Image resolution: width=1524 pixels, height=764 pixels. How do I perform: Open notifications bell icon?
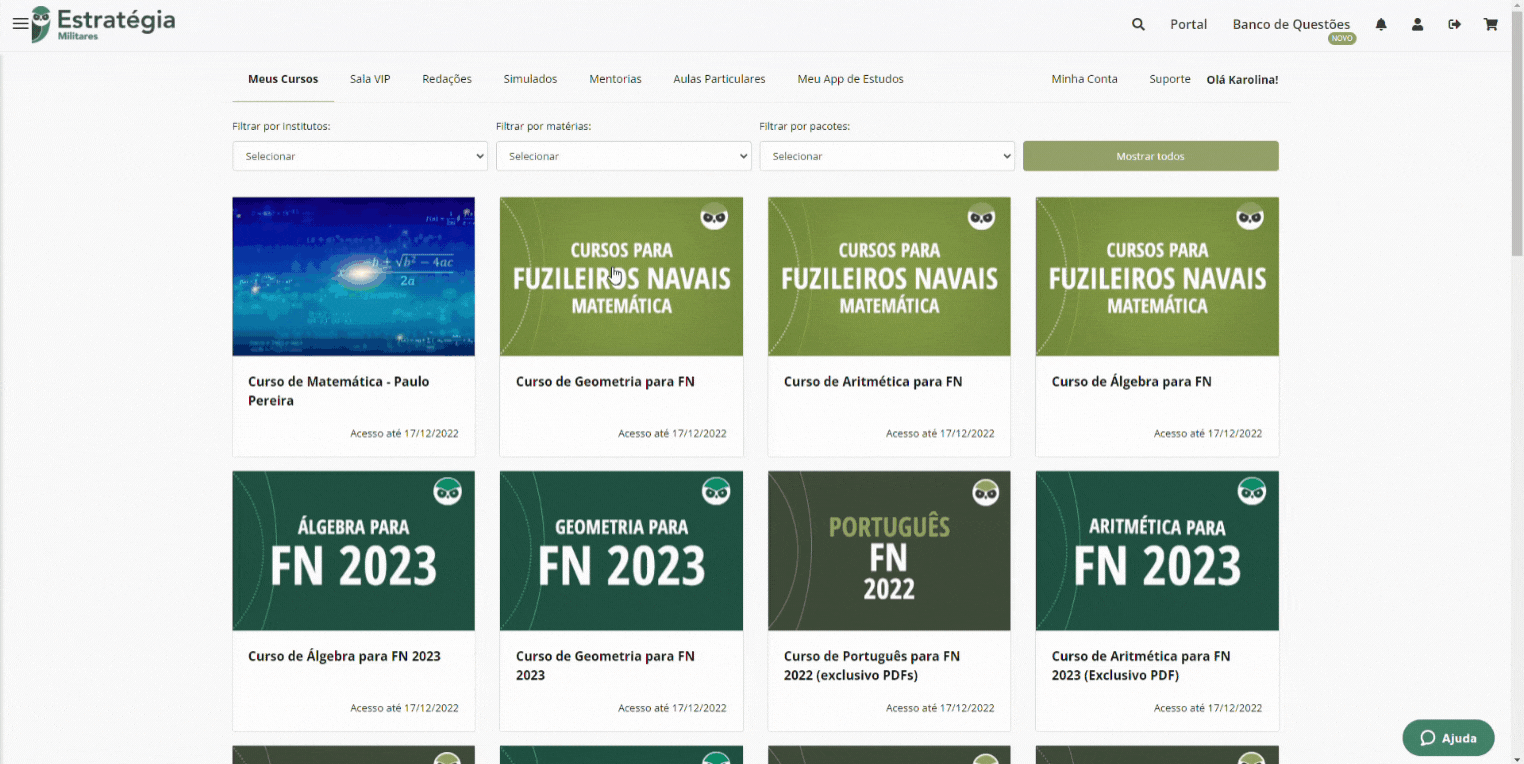[1381, 24]
